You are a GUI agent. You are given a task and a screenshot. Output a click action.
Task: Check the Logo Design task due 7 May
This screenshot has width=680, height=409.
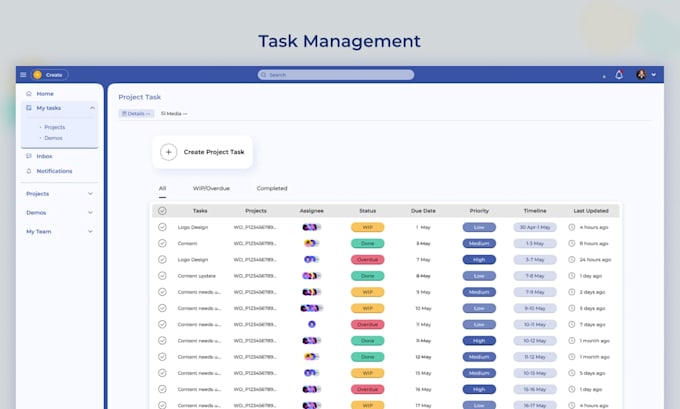[162, 259]
